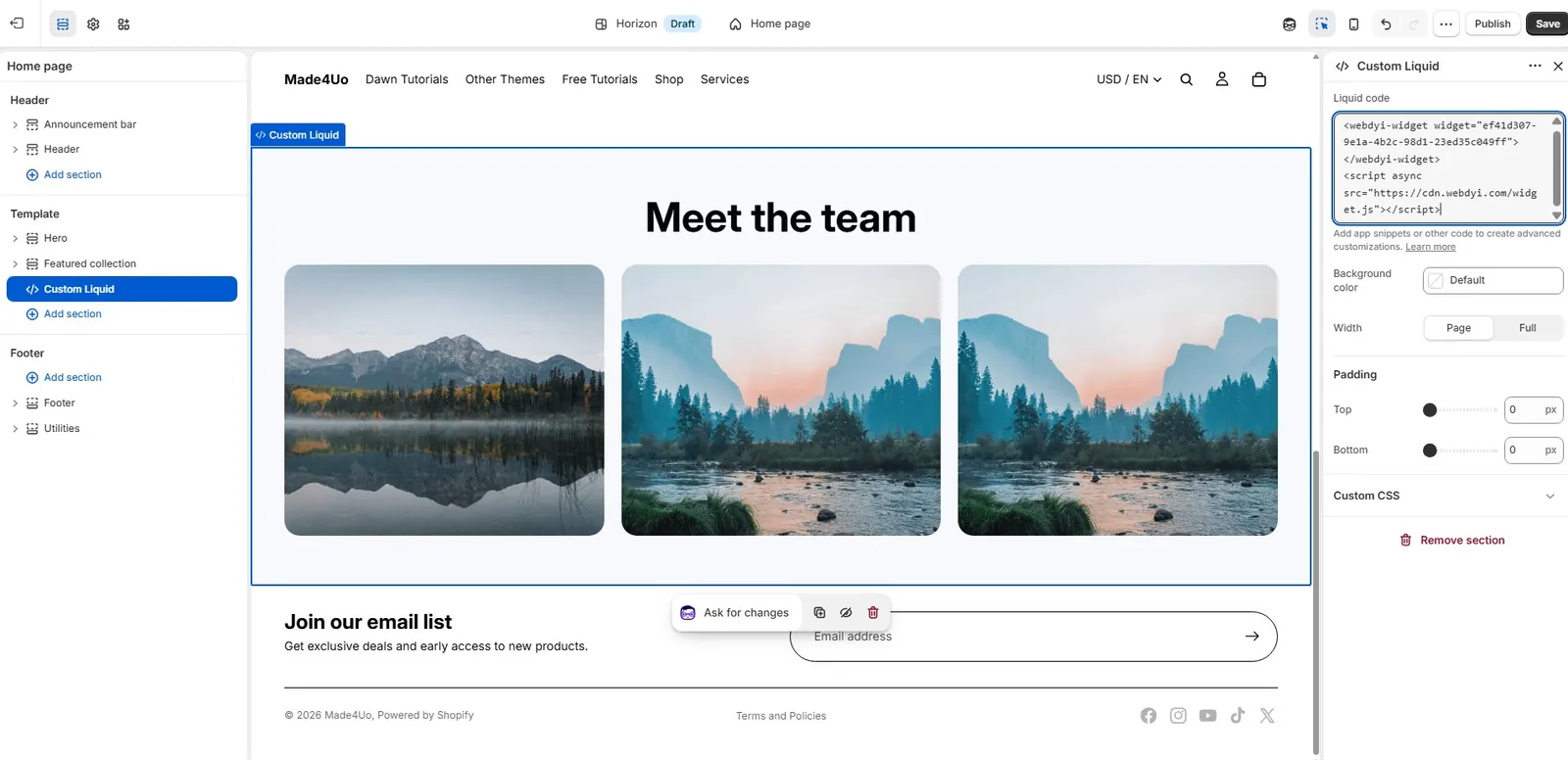The width and height of the screenshot is (1568, 760).
Task: Select Featured collection in sidebar
Action: pos(90,263)
